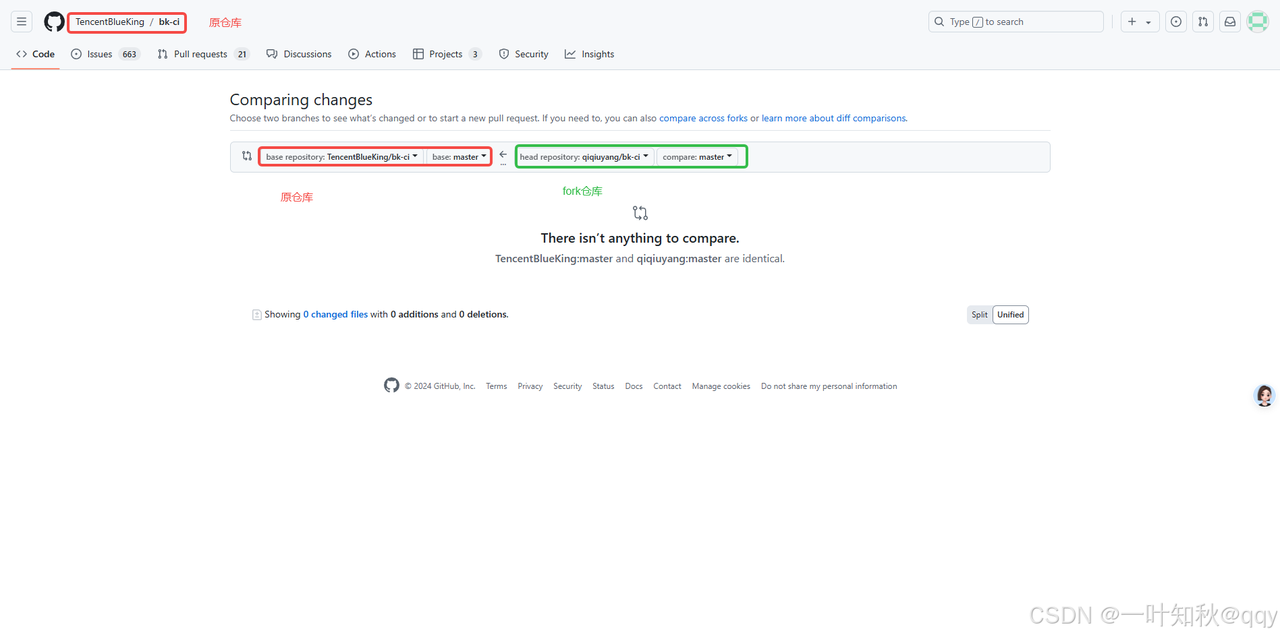This screenshot has height=637, width=1280.
Task: Open the footer Security link
Action: [x=567, y=386]
